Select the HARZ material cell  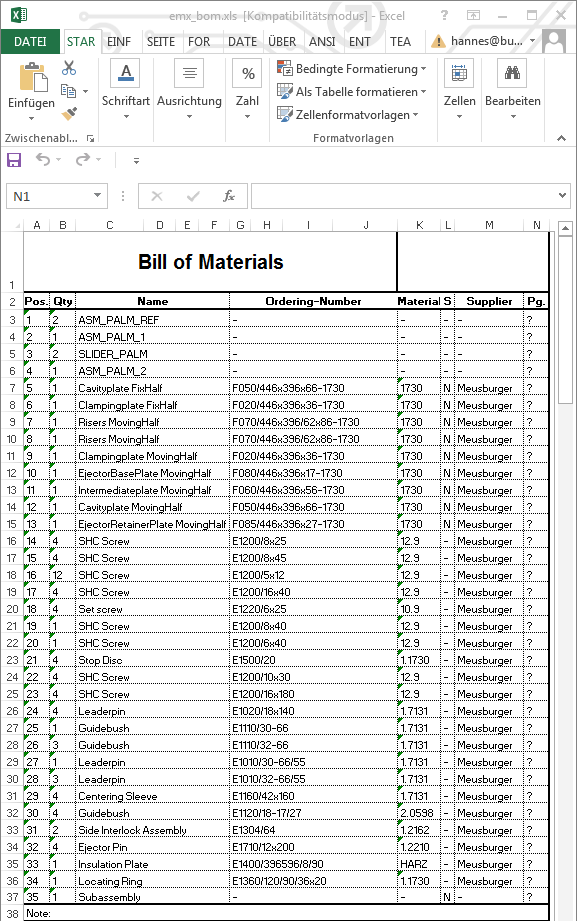[419, 865]
